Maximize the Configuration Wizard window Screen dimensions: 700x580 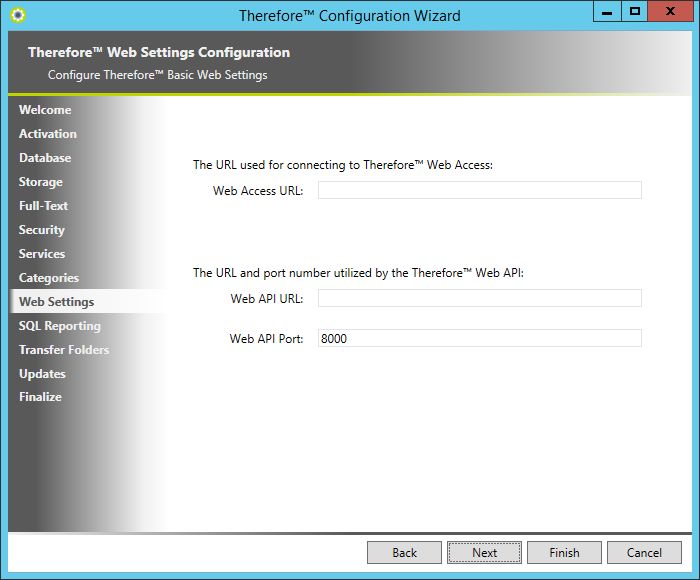634,12
